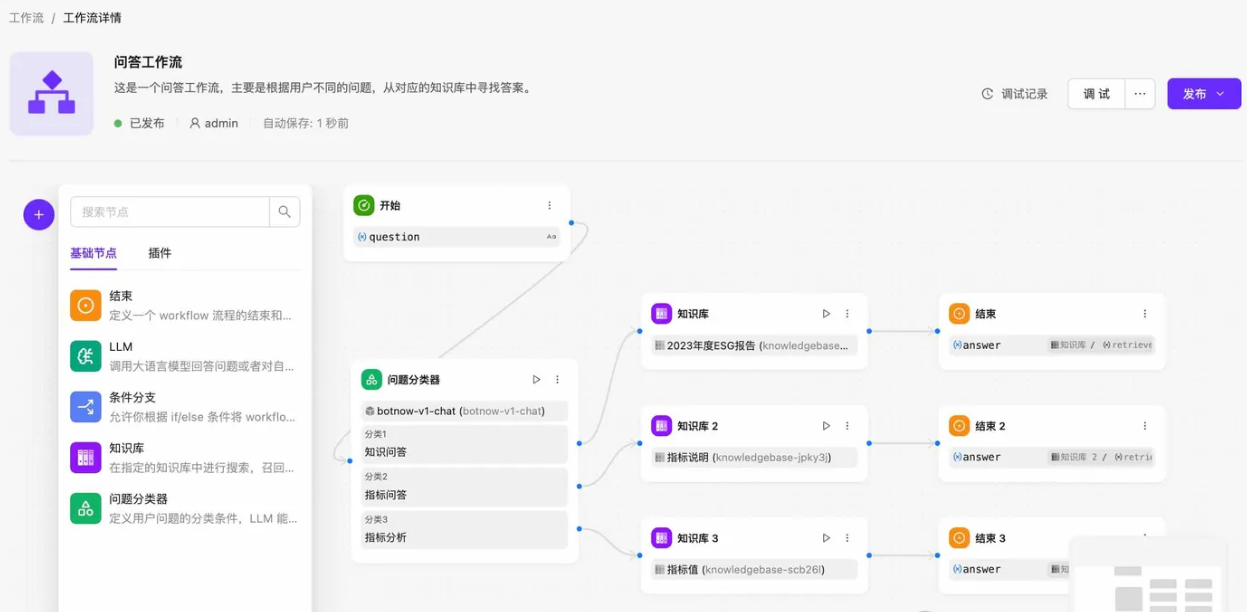1247x612 pixels.
Task: Click the answer row in 结束 3 node
Action: click(1010, 569)
